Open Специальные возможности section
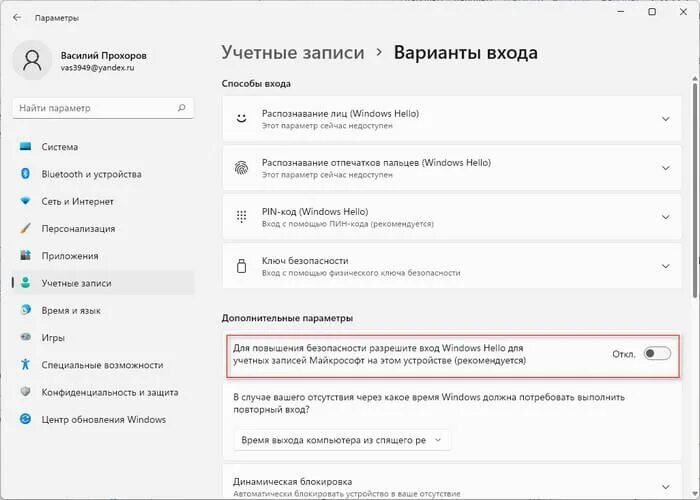 [103, 364]
